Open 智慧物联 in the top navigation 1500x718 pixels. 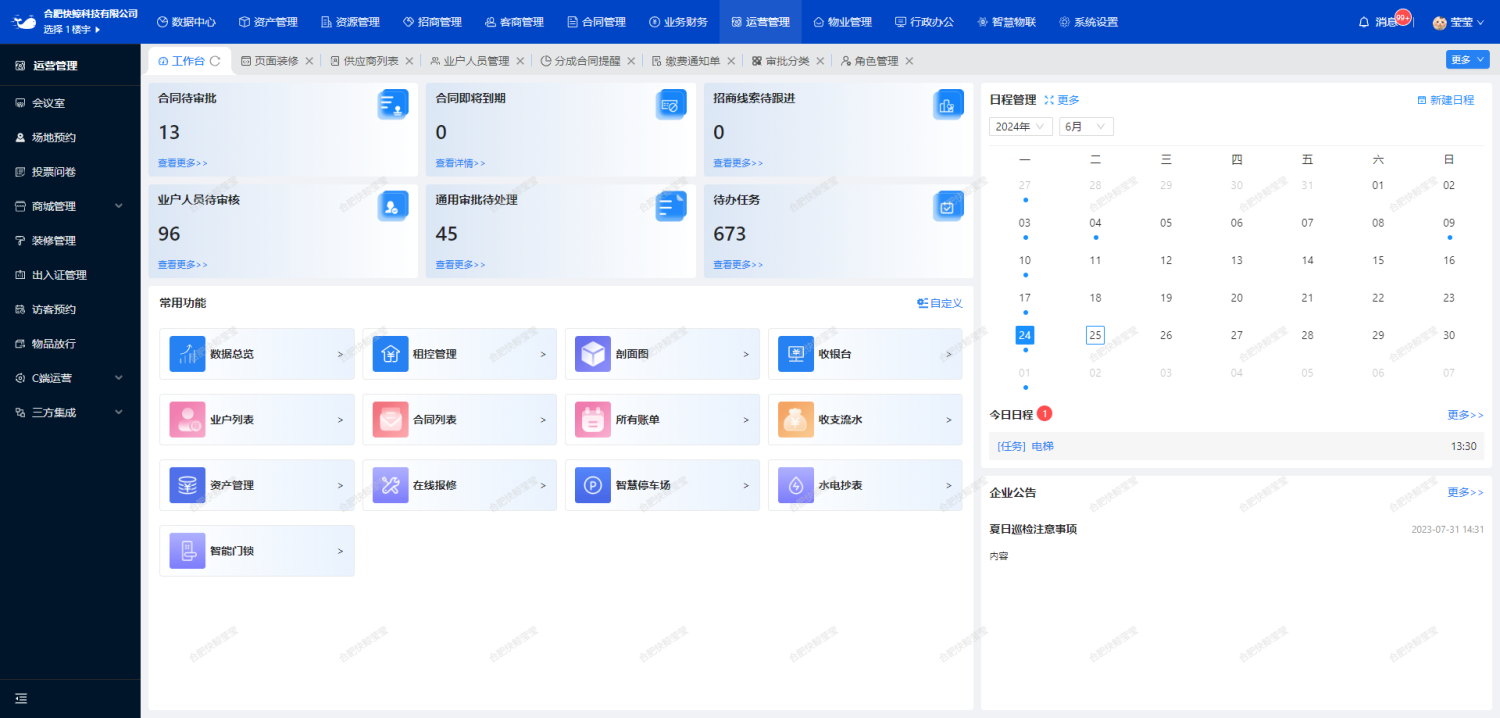point(1006,22)
